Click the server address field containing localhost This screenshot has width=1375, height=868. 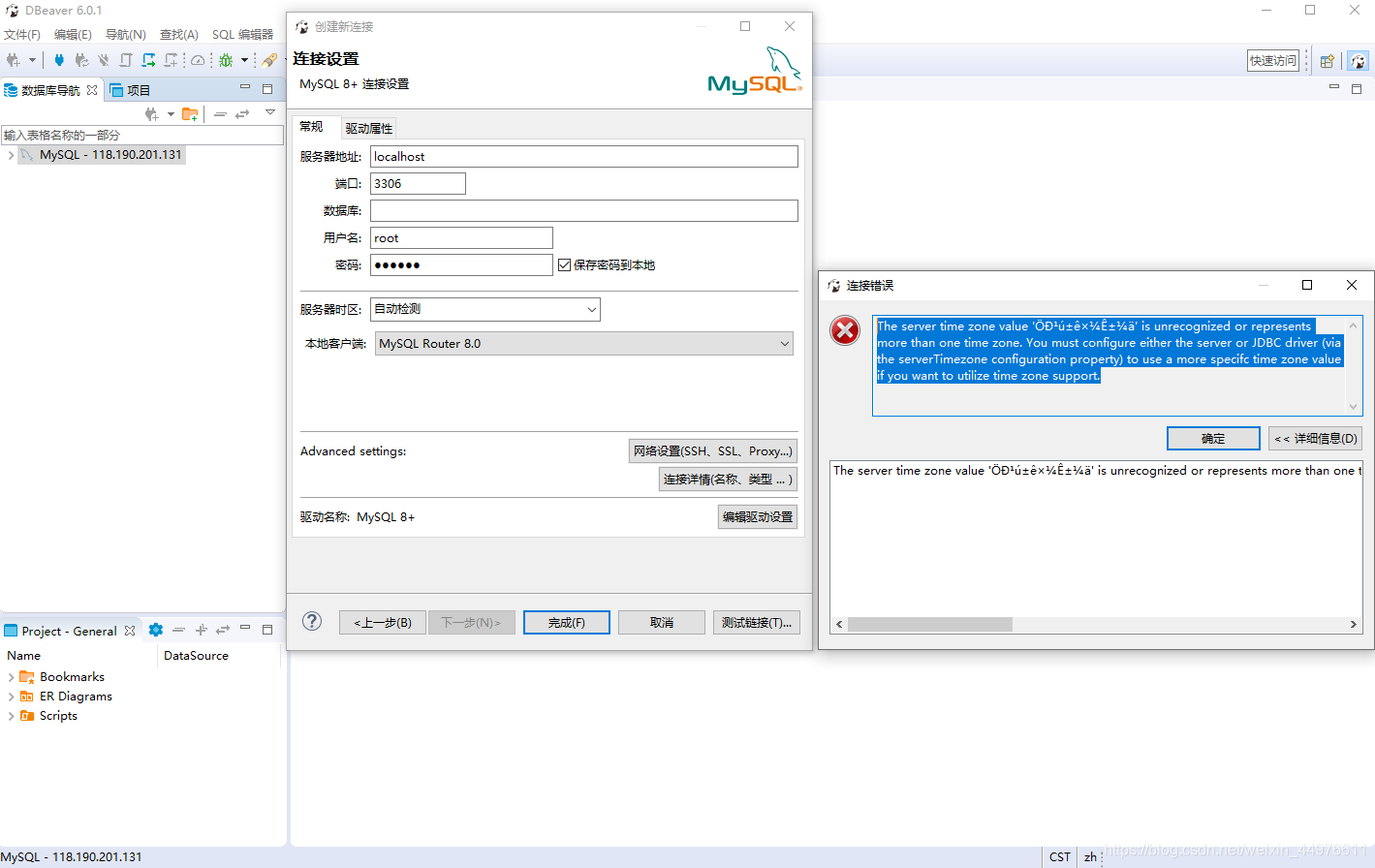click(x=584, y=156)
